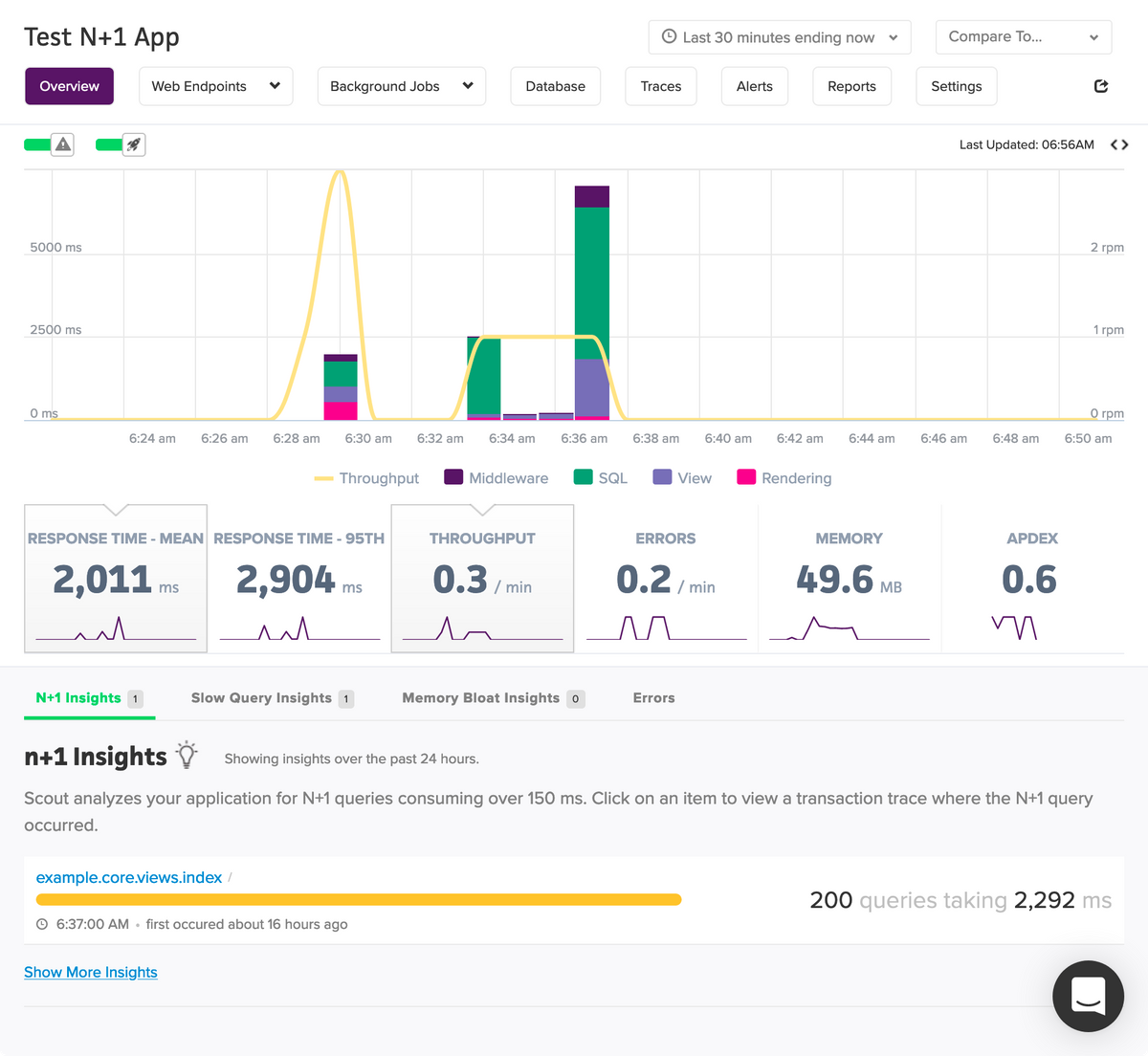Screen dimensions: 1148x1056
Task: Select the Throughput metric card
Action: coord(482,579)
